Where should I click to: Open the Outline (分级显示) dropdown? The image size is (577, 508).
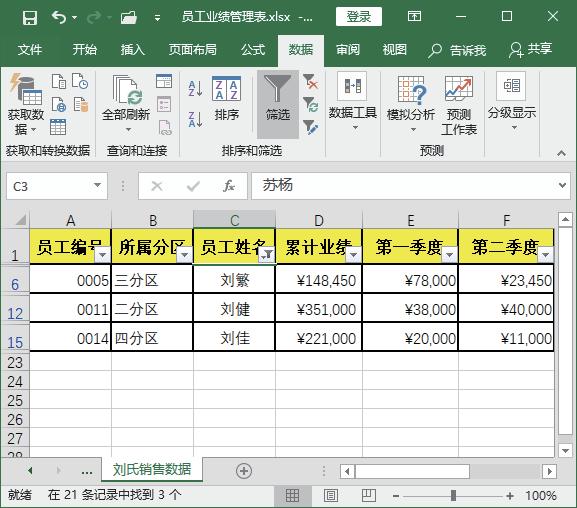pyautogui.click(x=511, y=101)
